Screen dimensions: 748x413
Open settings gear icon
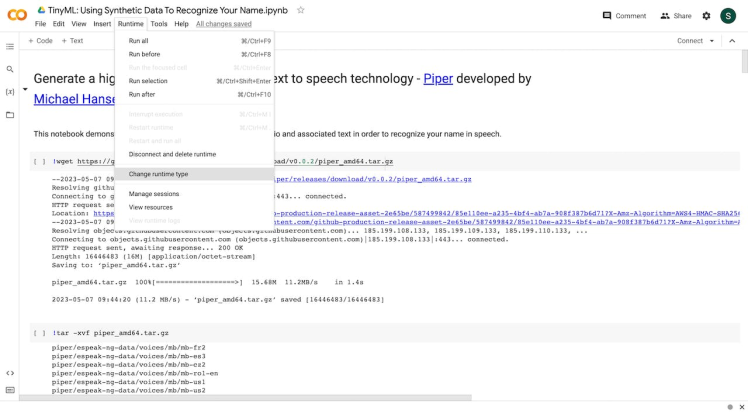tap(706, 16)
